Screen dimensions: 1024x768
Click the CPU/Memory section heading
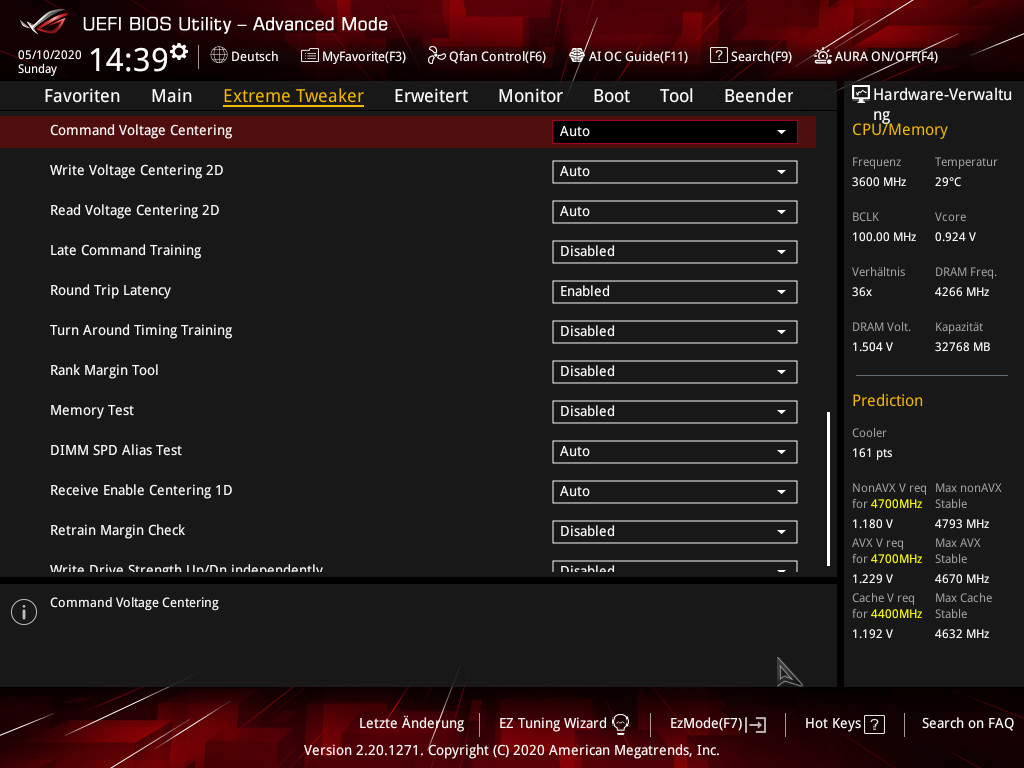tap(900, 130)
